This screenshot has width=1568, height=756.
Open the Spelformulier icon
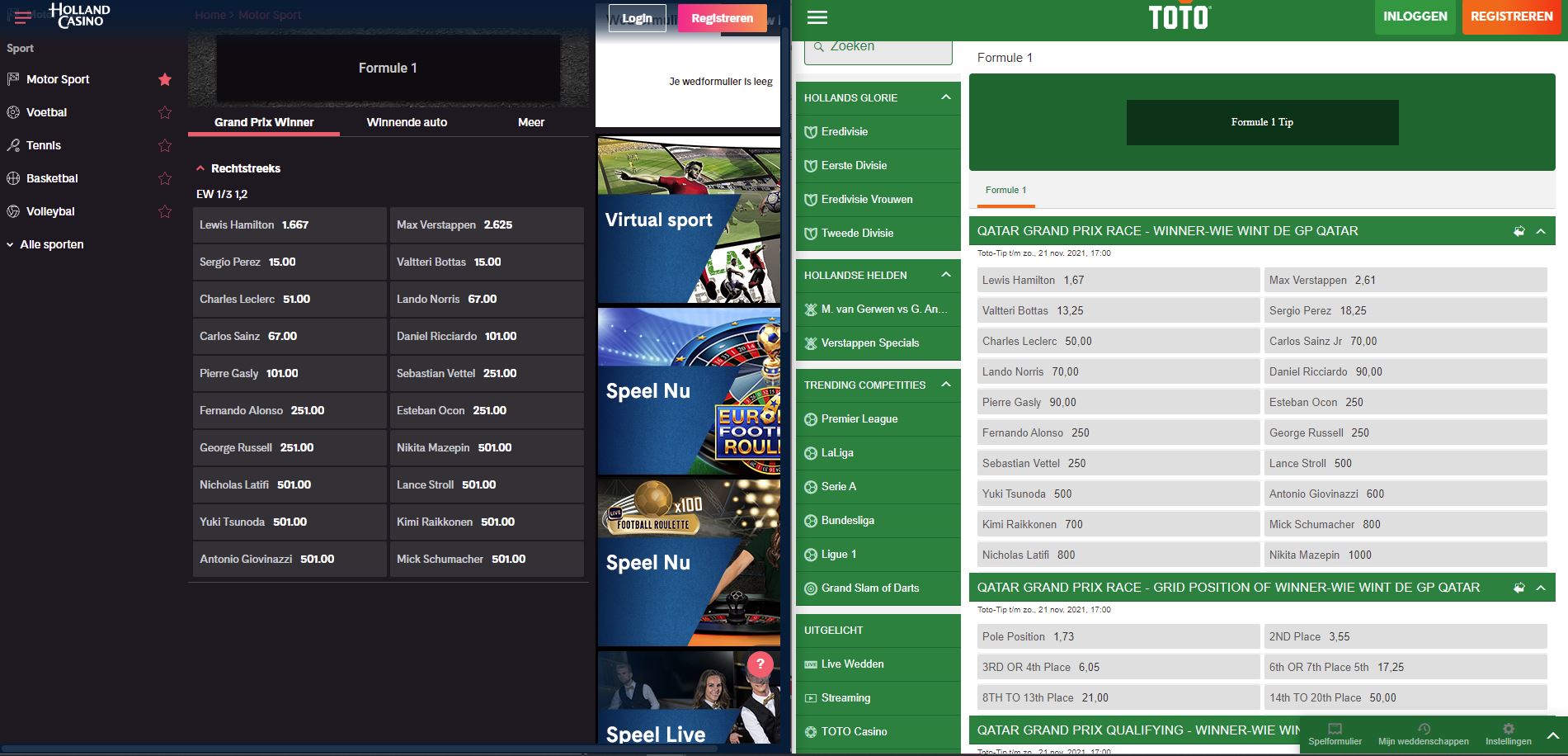pos(1335,729)
